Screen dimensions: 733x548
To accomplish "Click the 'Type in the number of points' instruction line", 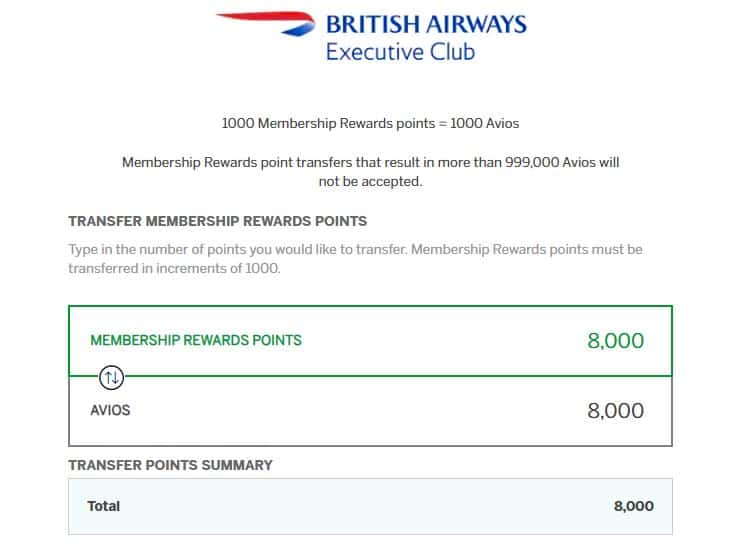I will [x=355, y=249].
